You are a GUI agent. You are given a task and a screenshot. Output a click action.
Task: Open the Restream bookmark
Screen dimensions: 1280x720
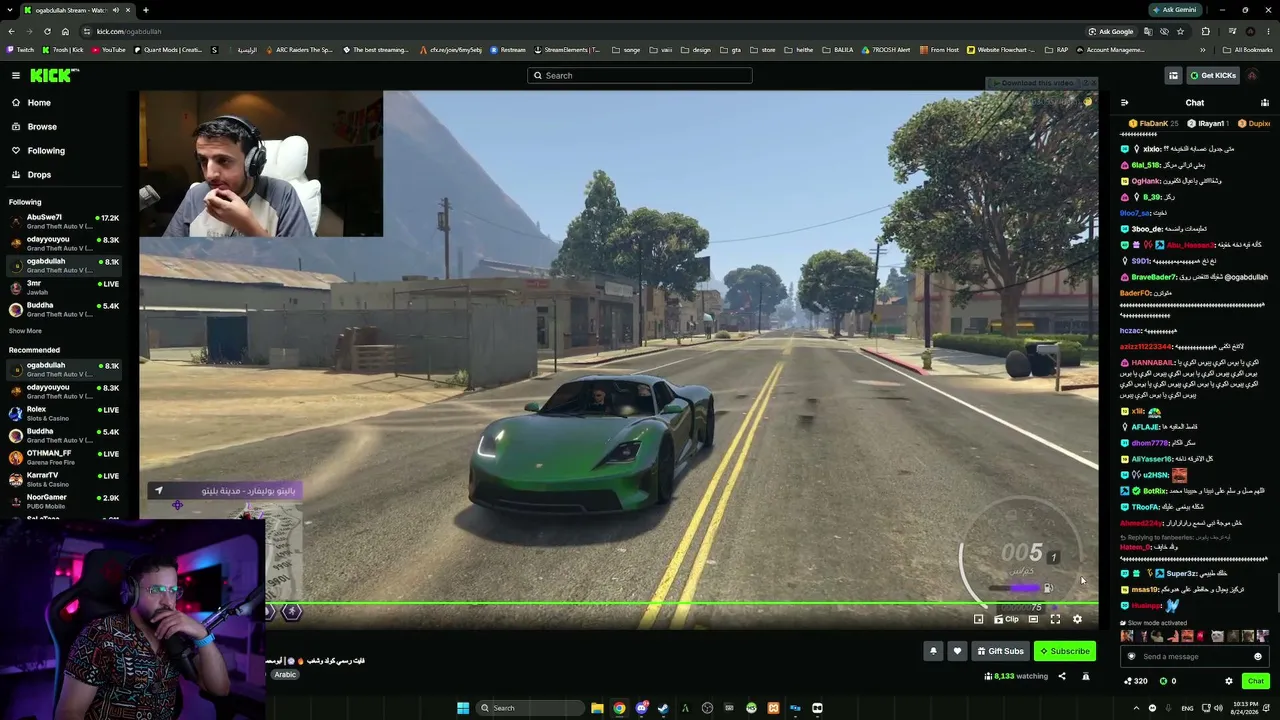click(508, 49)
